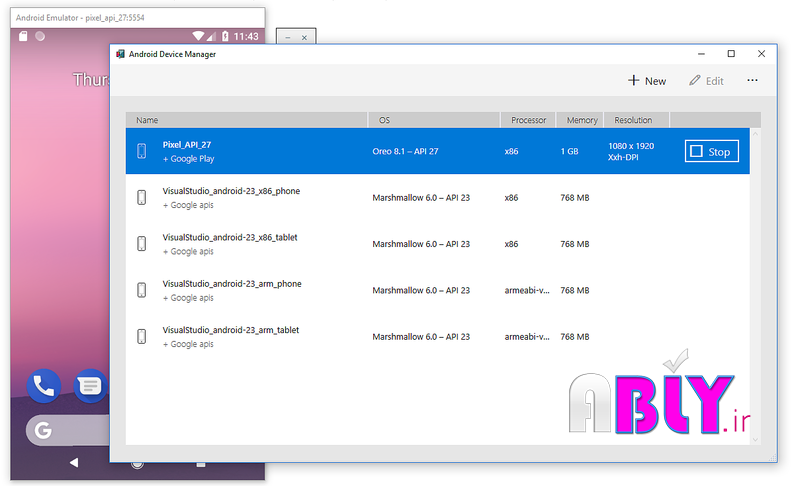Click the Marshmallow 6.0 cell for x86_phone
The width and height of the screenshot is (800, 486).
coord(421,197)
